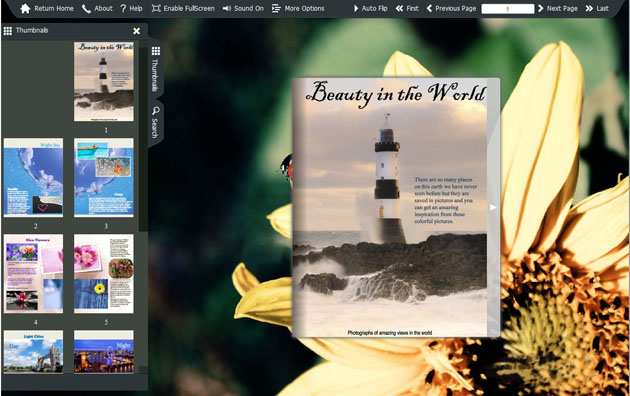Click the Next Page arrow icon
The height and width of the screenshot is (396, 630).
tap(540, 8)
